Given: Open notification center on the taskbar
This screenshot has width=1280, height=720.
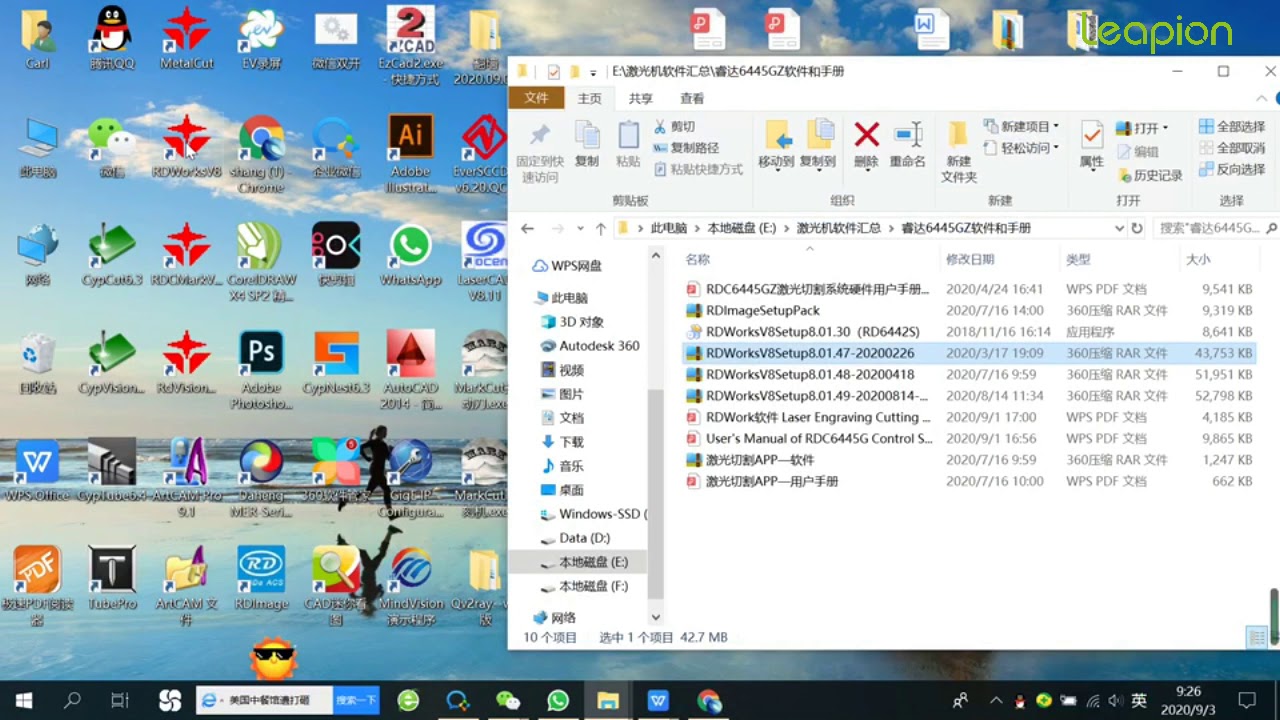Looking at the screenshot, I should coord(1247,700).
